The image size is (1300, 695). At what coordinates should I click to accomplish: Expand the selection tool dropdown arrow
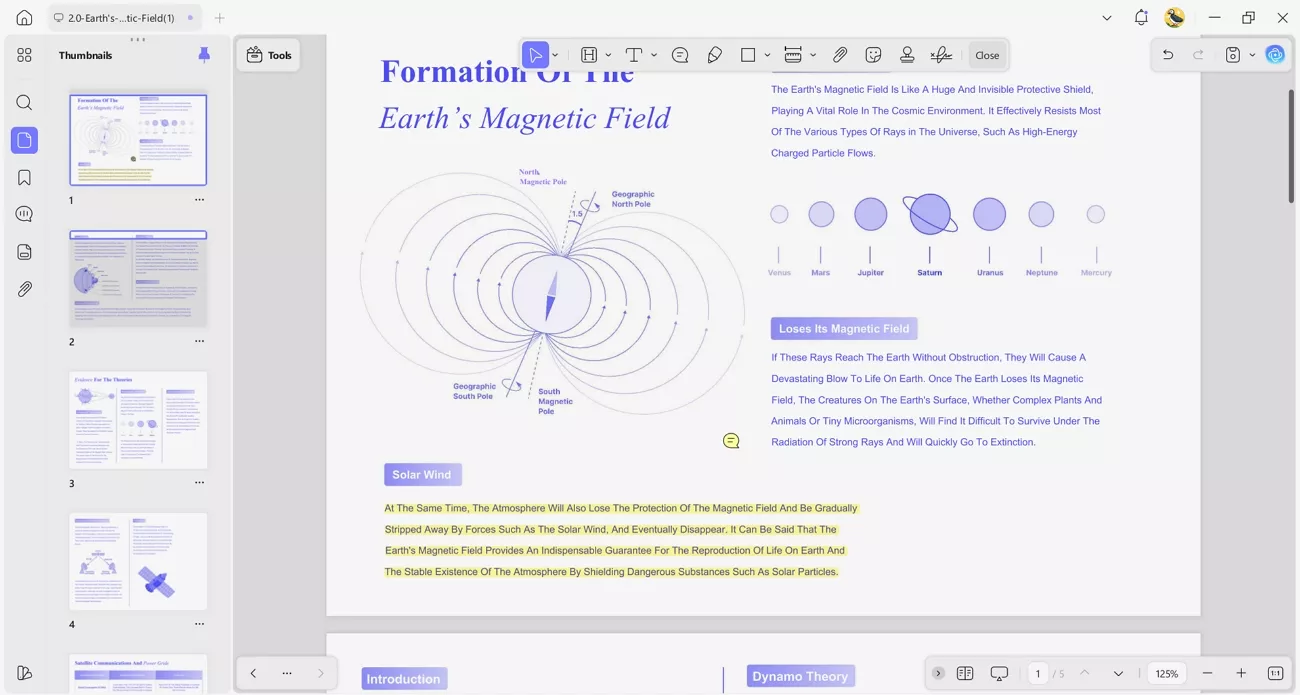(x=556, y=55)
